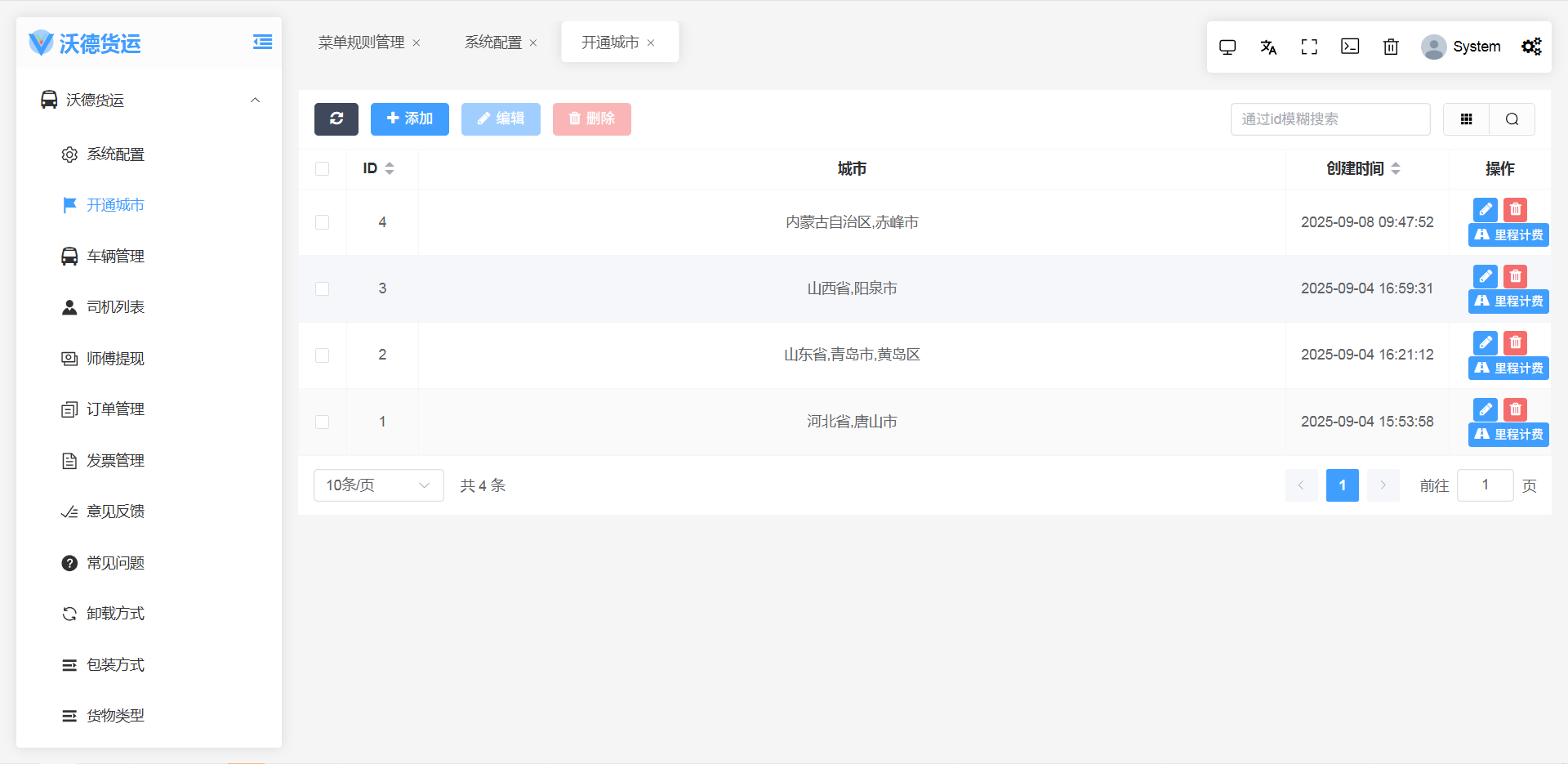Open the 10条/页 page size dropdown
This screenshot has height=764, width=1568.
pyautogui.click(x=378, y=485)
